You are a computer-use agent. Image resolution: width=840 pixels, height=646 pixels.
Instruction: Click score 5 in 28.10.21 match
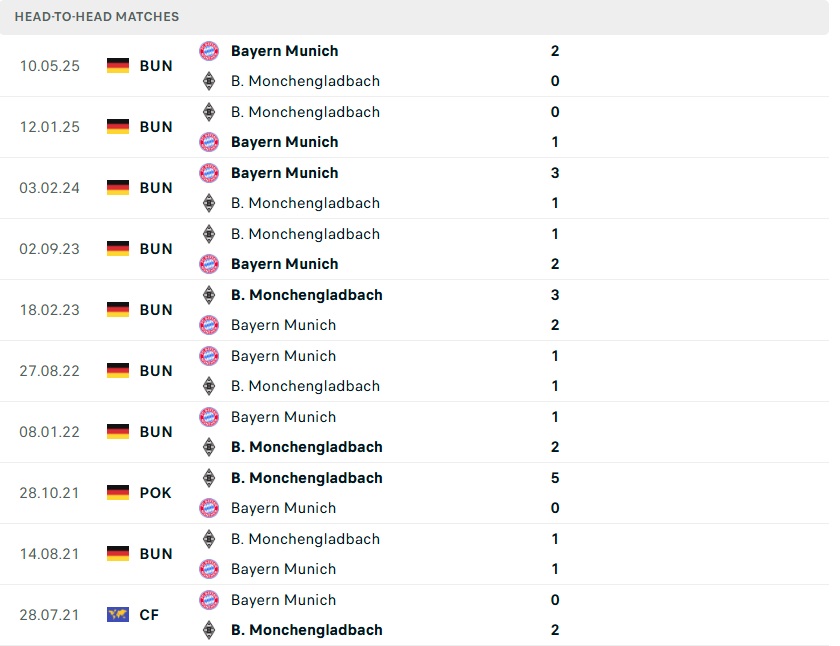click(x=555, y=478)
